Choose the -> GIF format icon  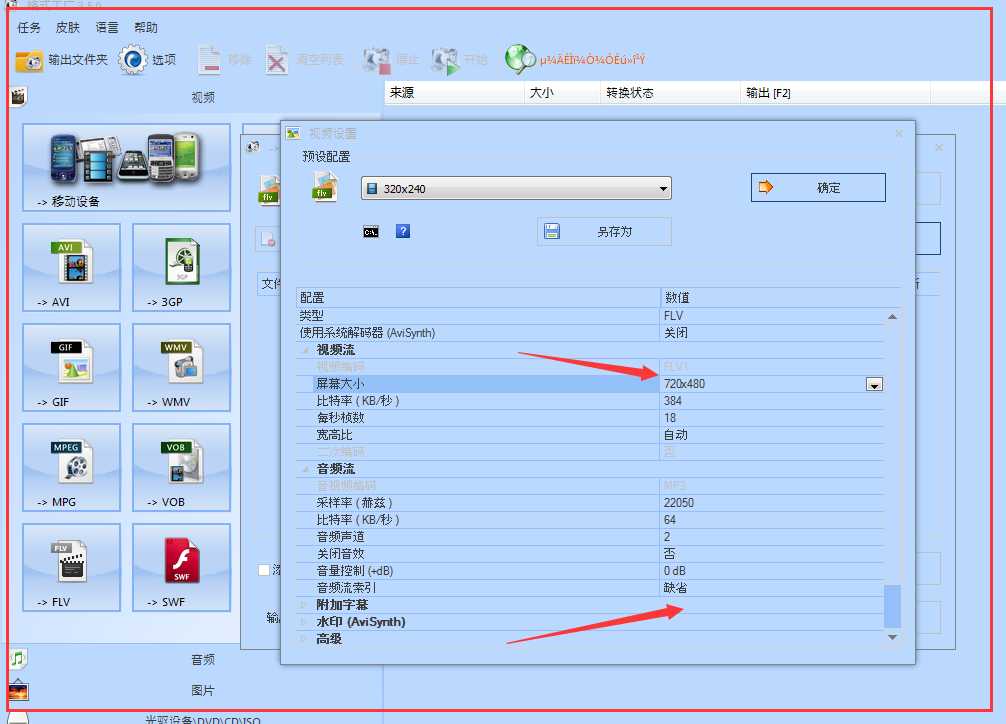tap(71, 367)
